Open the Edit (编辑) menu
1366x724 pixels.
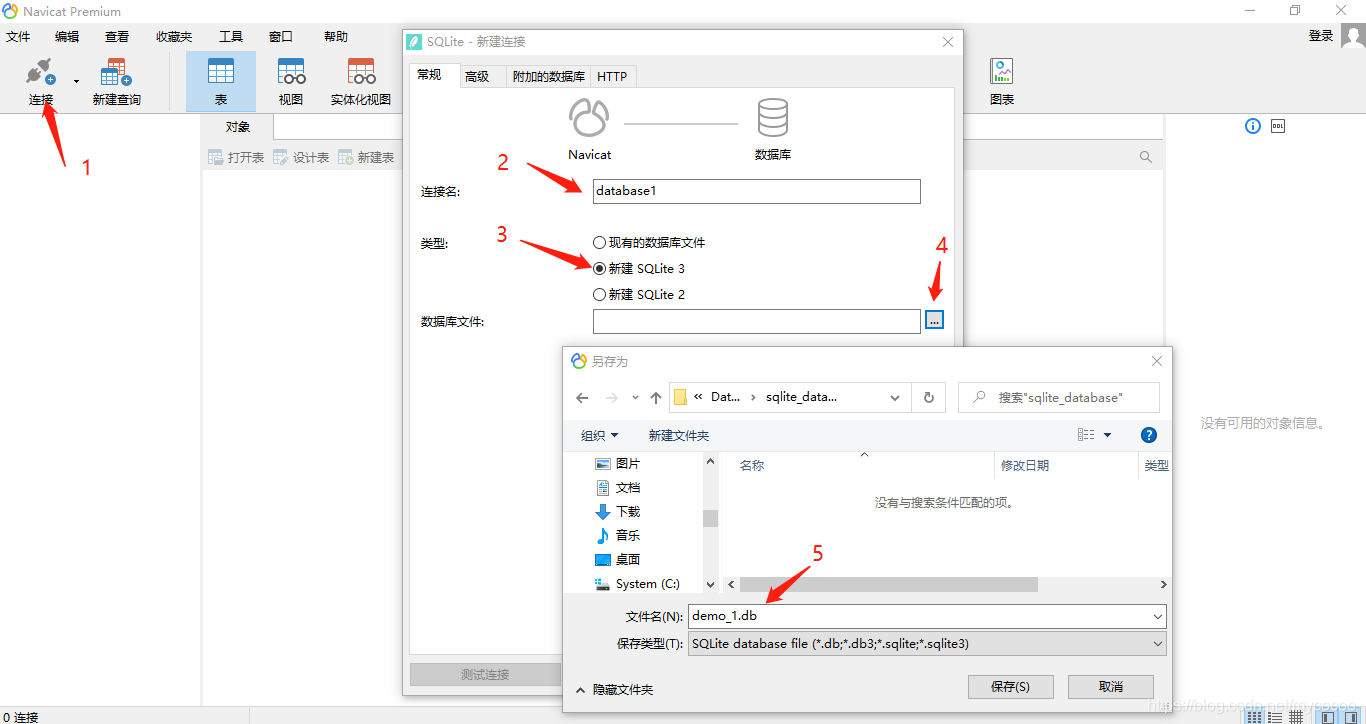67,37
